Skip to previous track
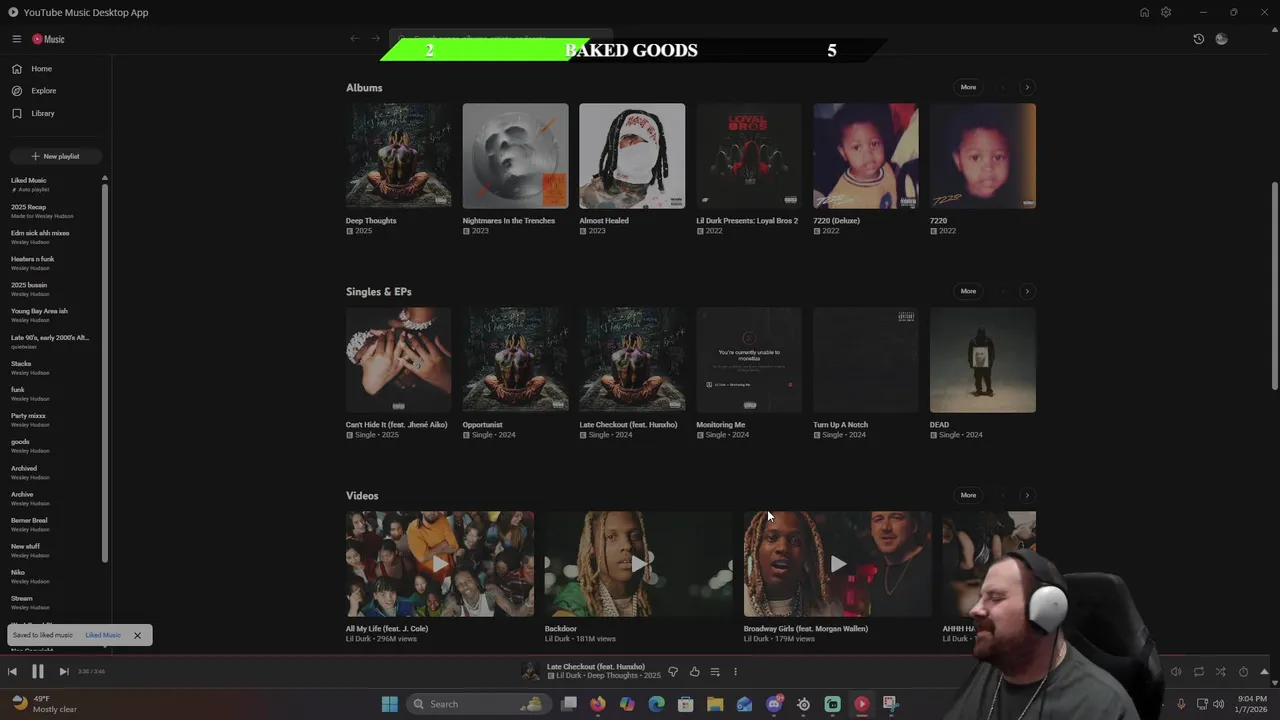Viewport: 1280px width, 720px height. (x=12, y=672)
